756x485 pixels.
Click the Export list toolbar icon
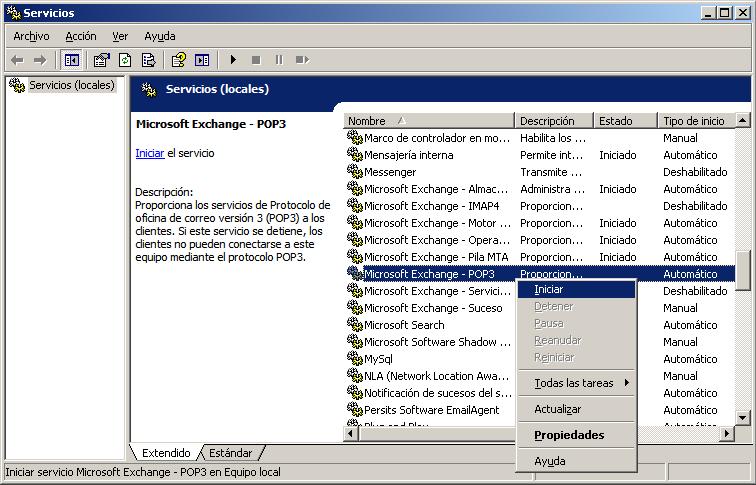(148, 60)
